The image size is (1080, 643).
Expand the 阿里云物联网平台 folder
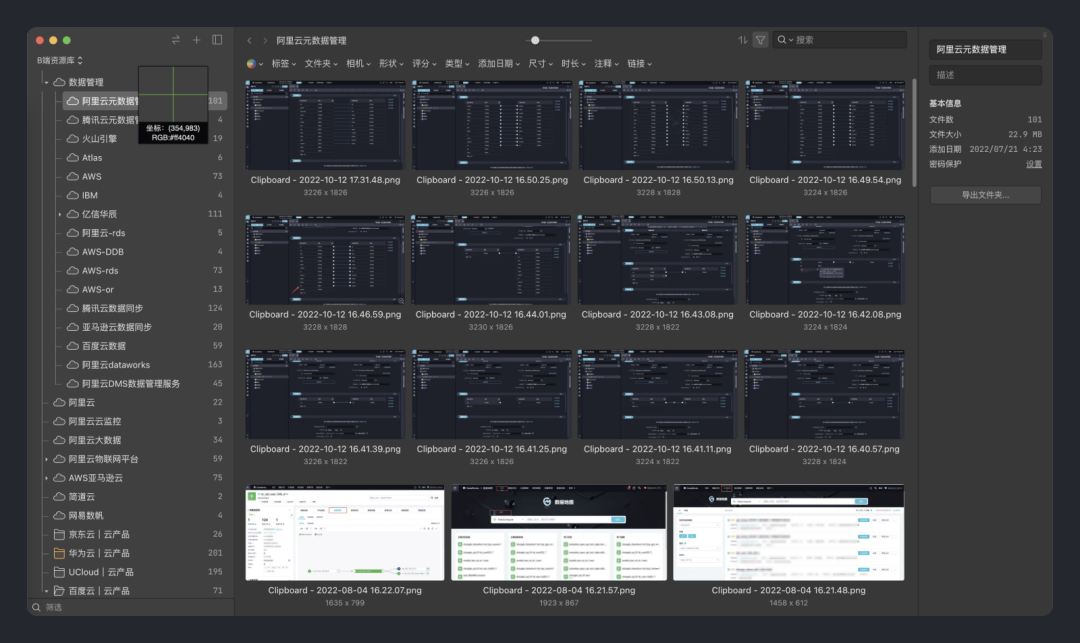pos(46,459)
